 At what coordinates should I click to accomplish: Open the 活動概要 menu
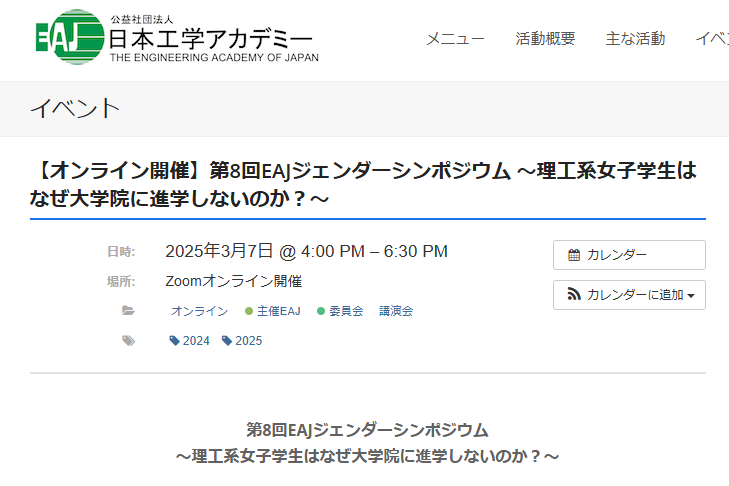coord(545,38)
